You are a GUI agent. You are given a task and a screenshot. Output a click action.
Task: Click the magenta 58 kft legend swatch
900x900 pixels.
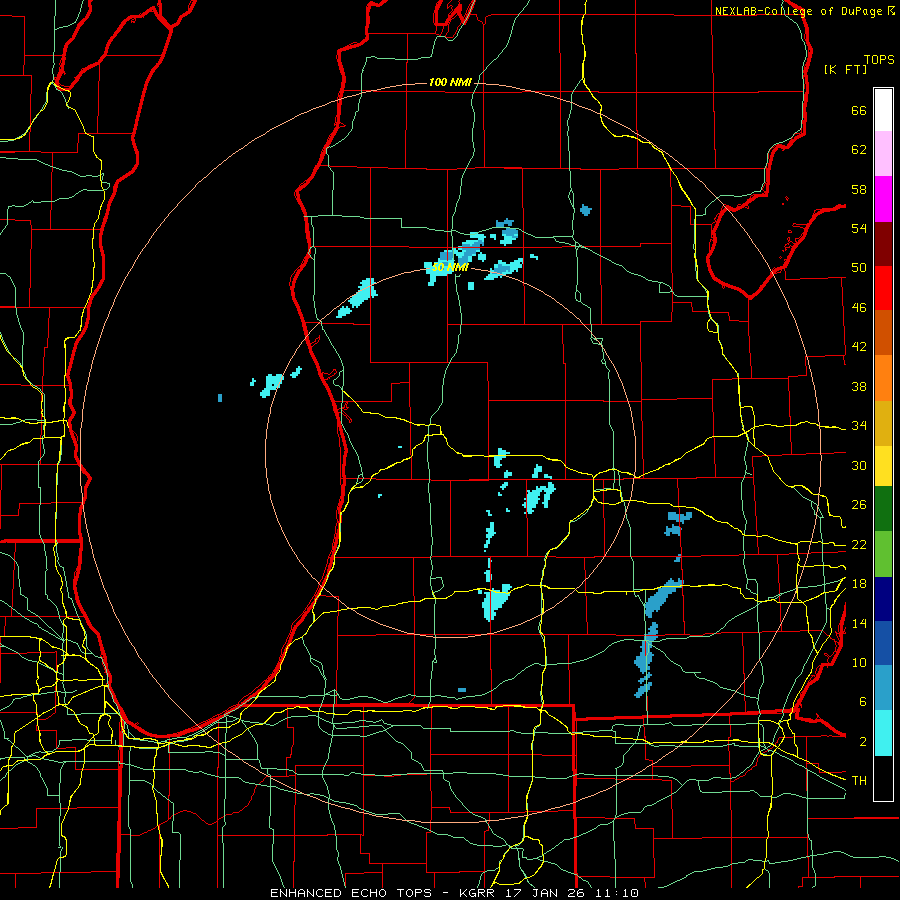coord(883,199)
